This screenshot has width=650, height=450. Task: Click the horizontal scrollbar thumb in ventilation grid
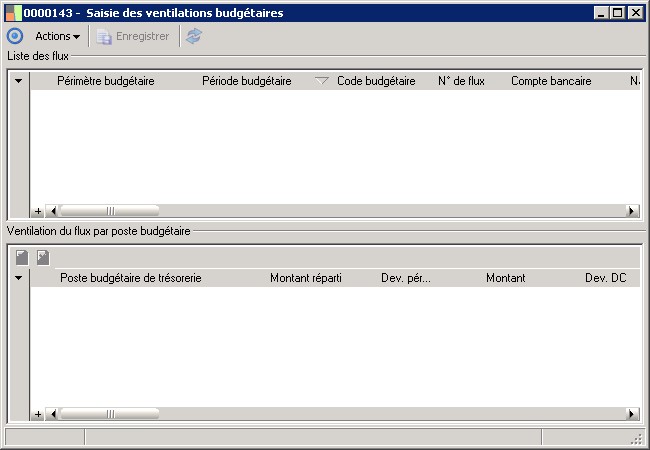click(x=110, y=414)
